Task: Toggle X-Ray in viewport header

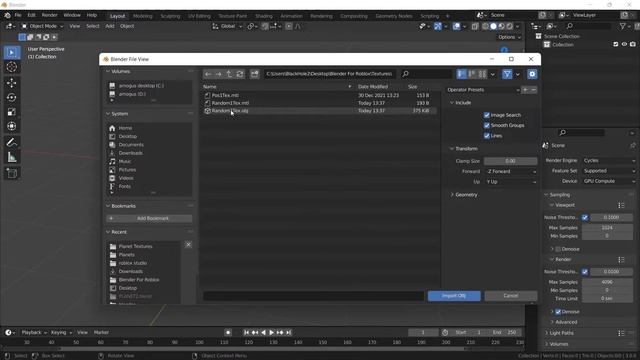Action: point(475,26)
